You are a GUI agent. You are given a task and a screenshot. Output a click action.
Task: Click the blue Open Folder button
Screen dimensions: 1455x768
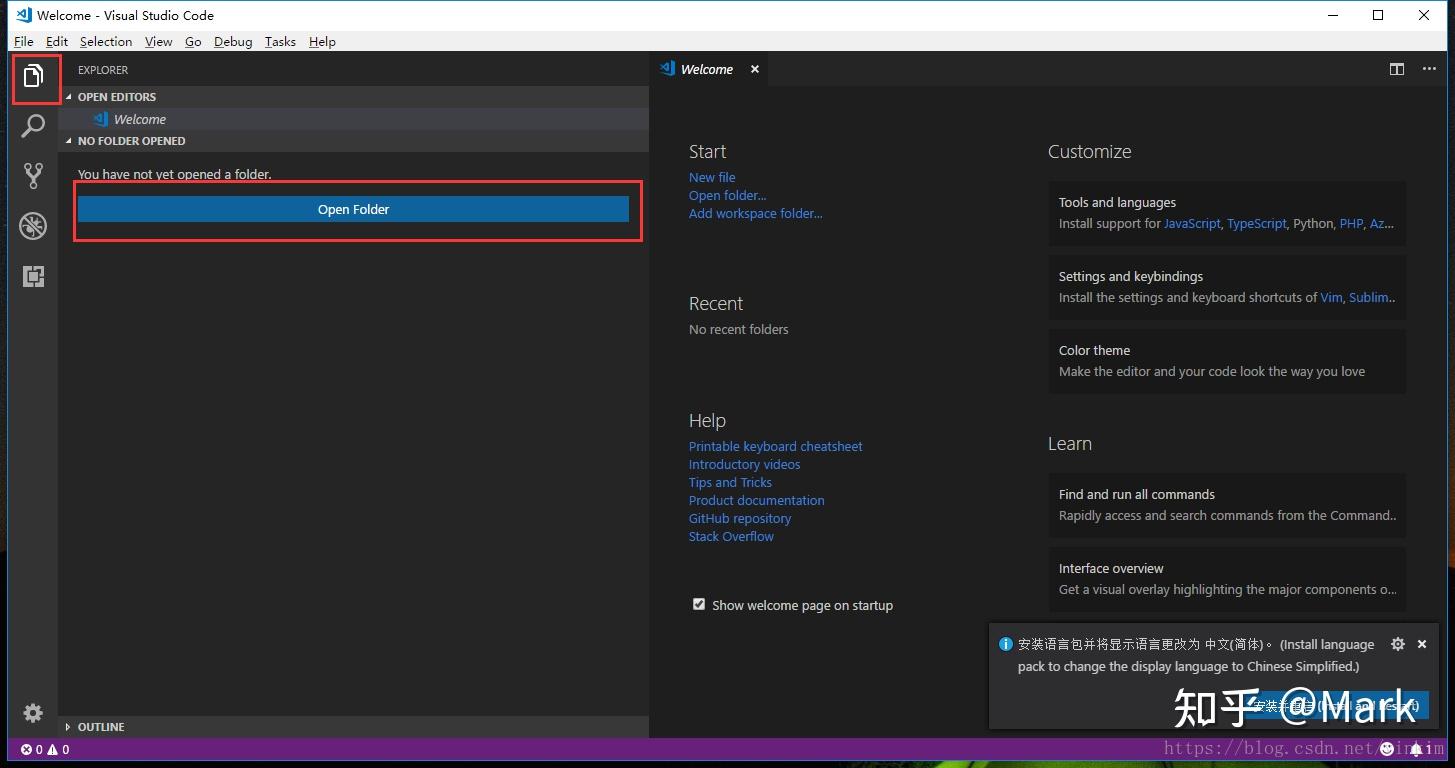pos(353,209)
